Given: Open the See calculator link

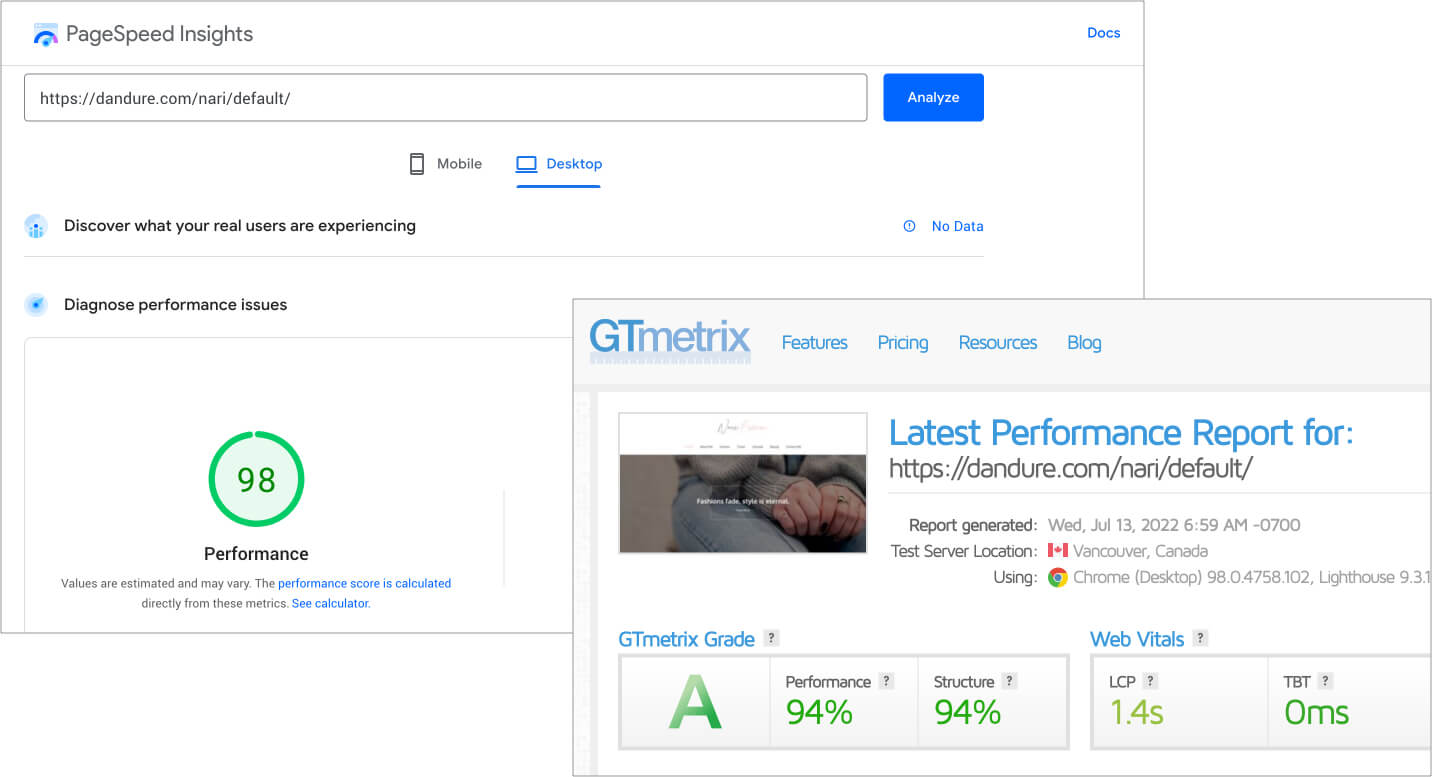Looking at the screenshot, I should click(331, 604).
